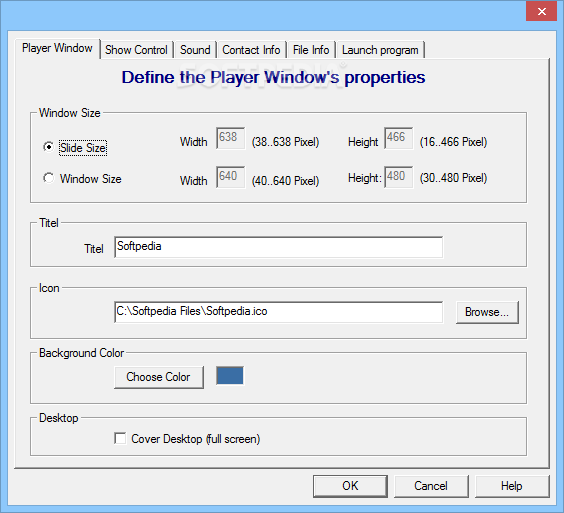Screen dimensions: 564x513
Task: Click the slide Width field showing 638
Action: point(231,138)
